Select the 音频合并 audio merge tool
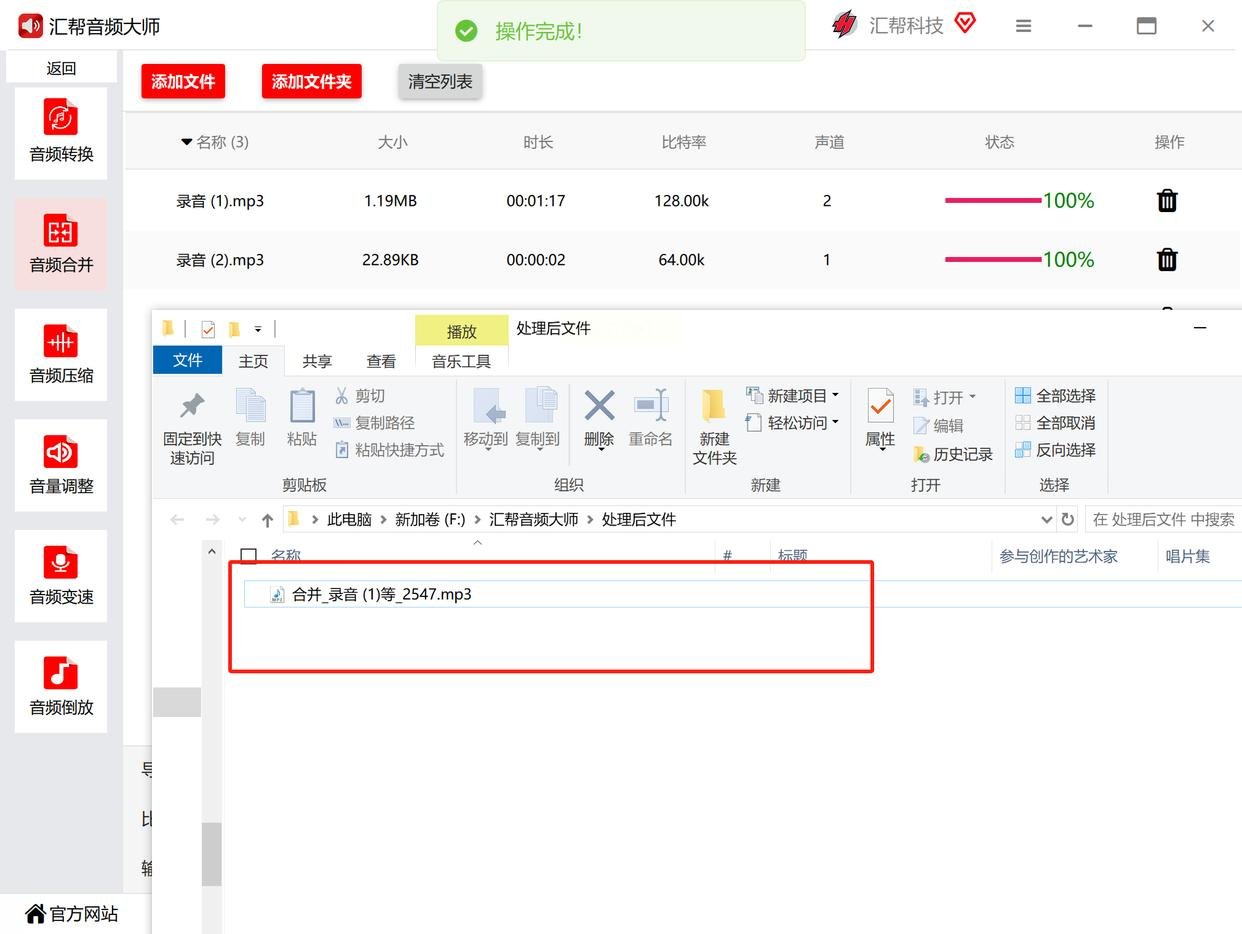1242x934 pixels. 61,243
